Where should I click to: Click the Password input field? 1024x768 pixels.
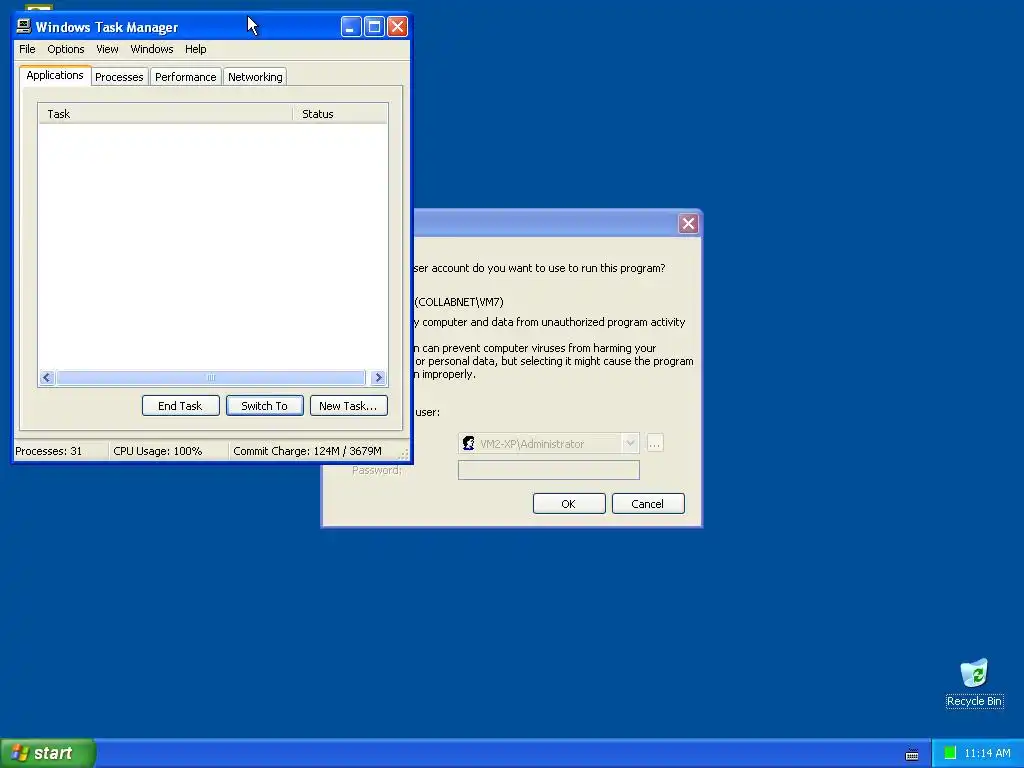pos(549,470)
